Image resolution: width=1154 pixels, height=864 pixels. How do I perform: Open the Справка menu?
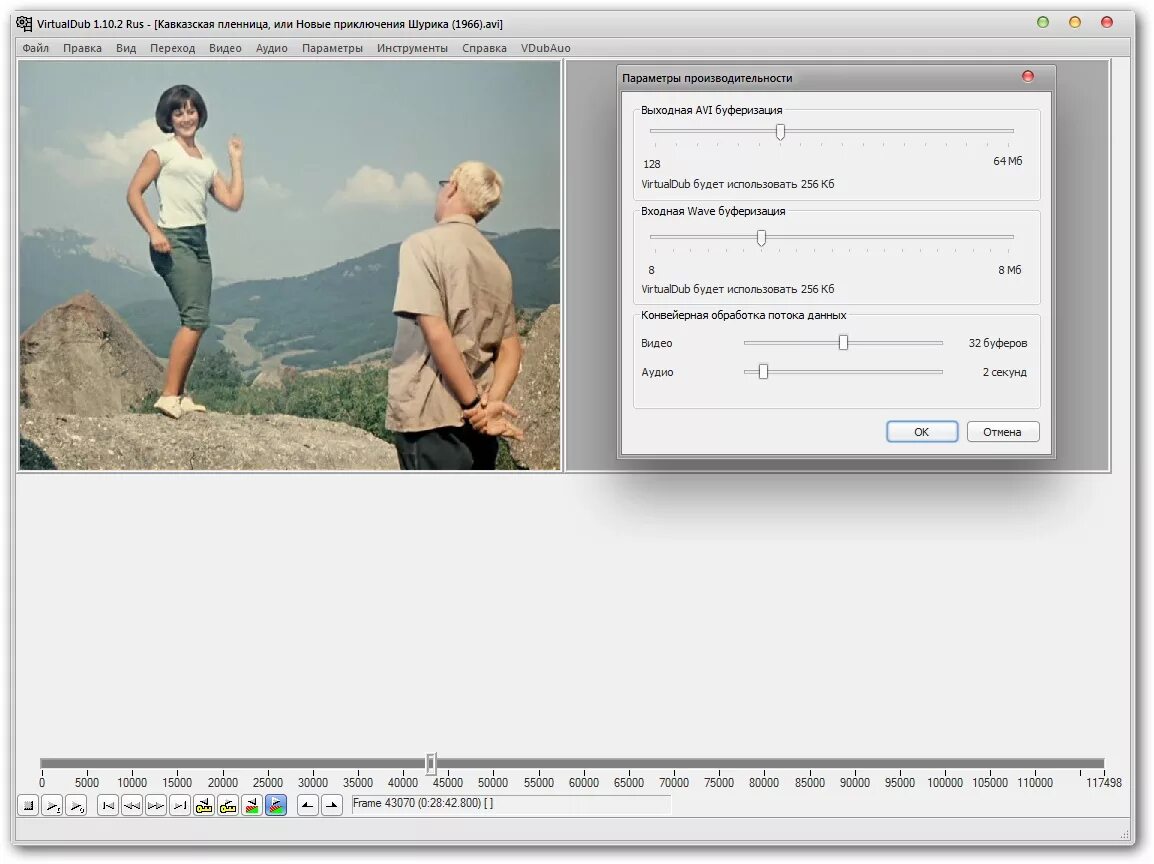[484, 48]
